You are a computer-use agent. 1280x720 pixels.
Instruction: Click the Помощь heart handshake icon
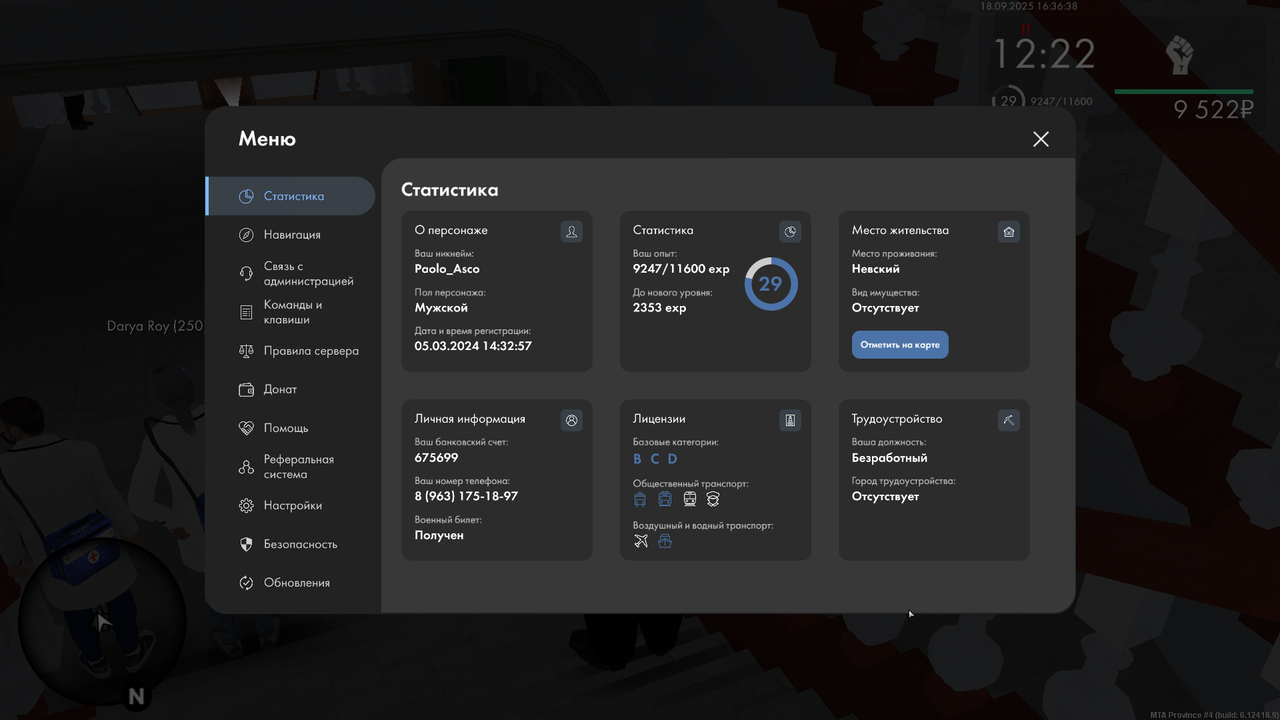pos(246,428)
